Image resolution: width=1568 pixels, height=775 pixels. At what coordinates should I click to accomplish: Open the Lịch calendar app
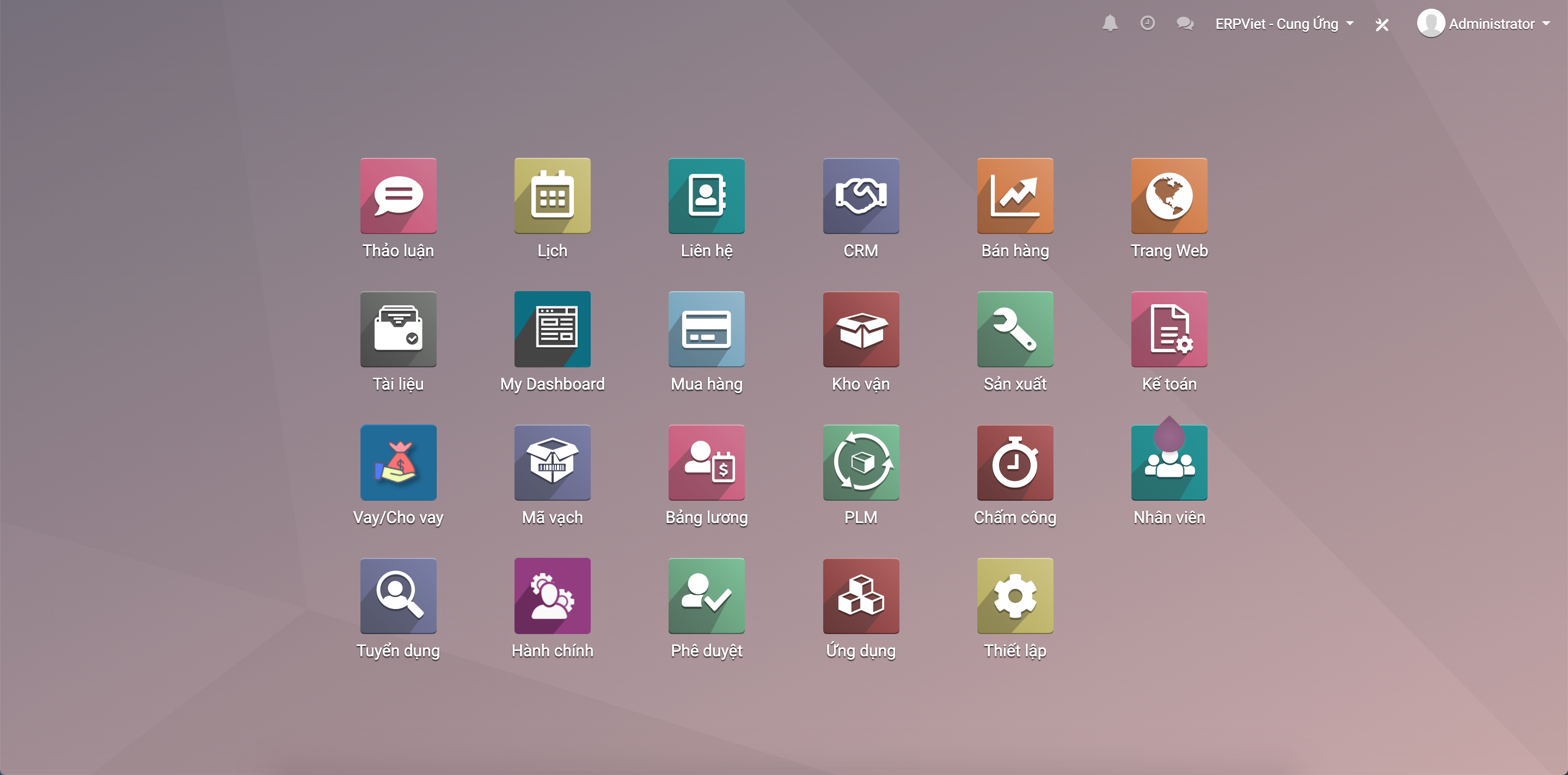[552, 196]
